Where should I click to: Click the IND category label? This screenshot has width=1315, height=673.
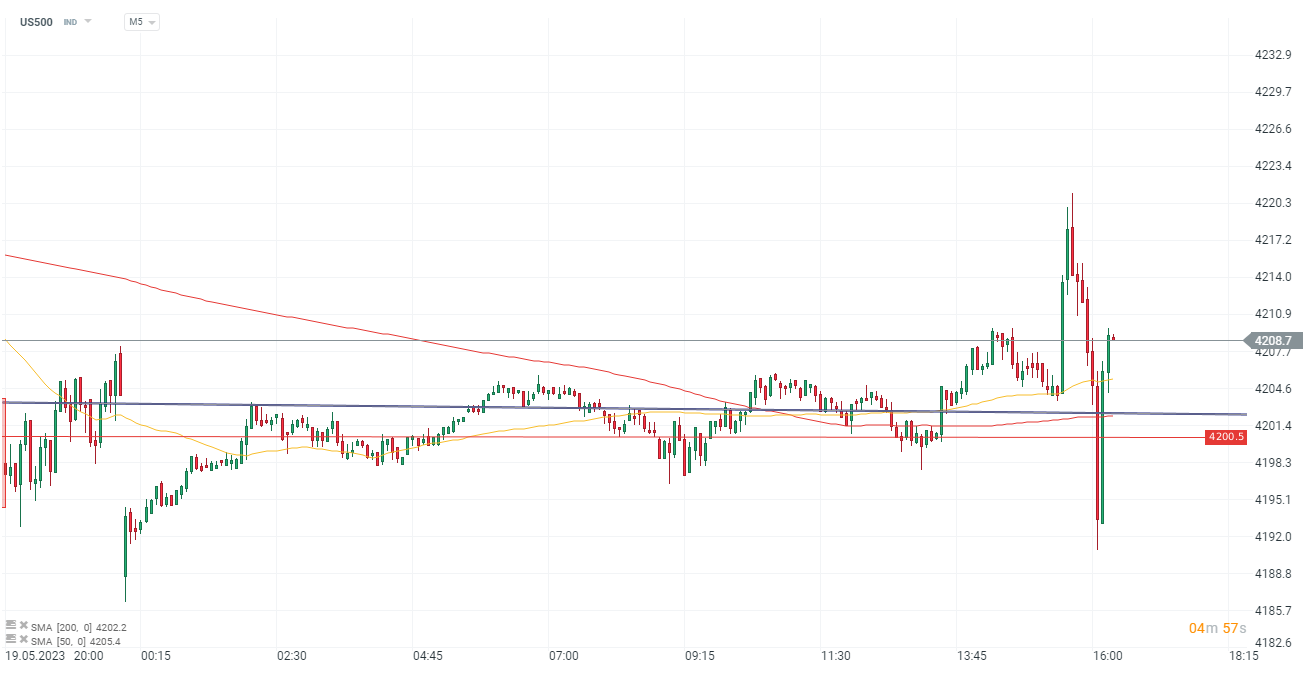[x=70, y=21]
